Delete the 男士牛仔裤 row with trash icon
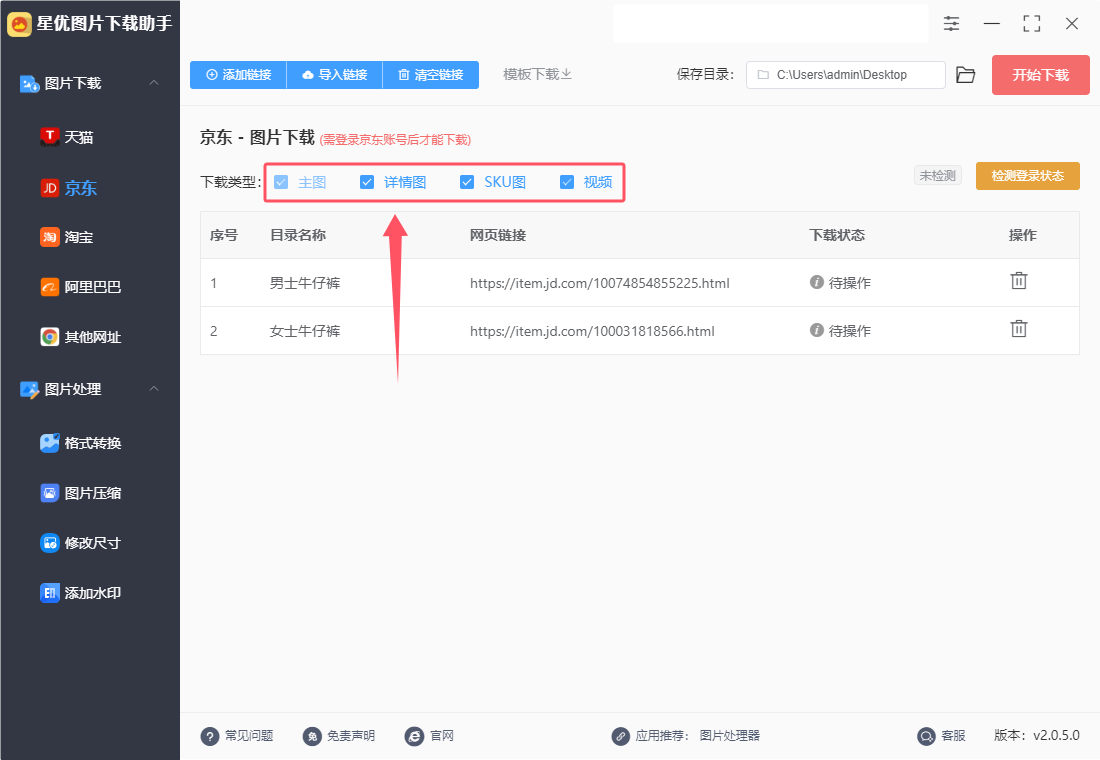 tap(1019, 281)
